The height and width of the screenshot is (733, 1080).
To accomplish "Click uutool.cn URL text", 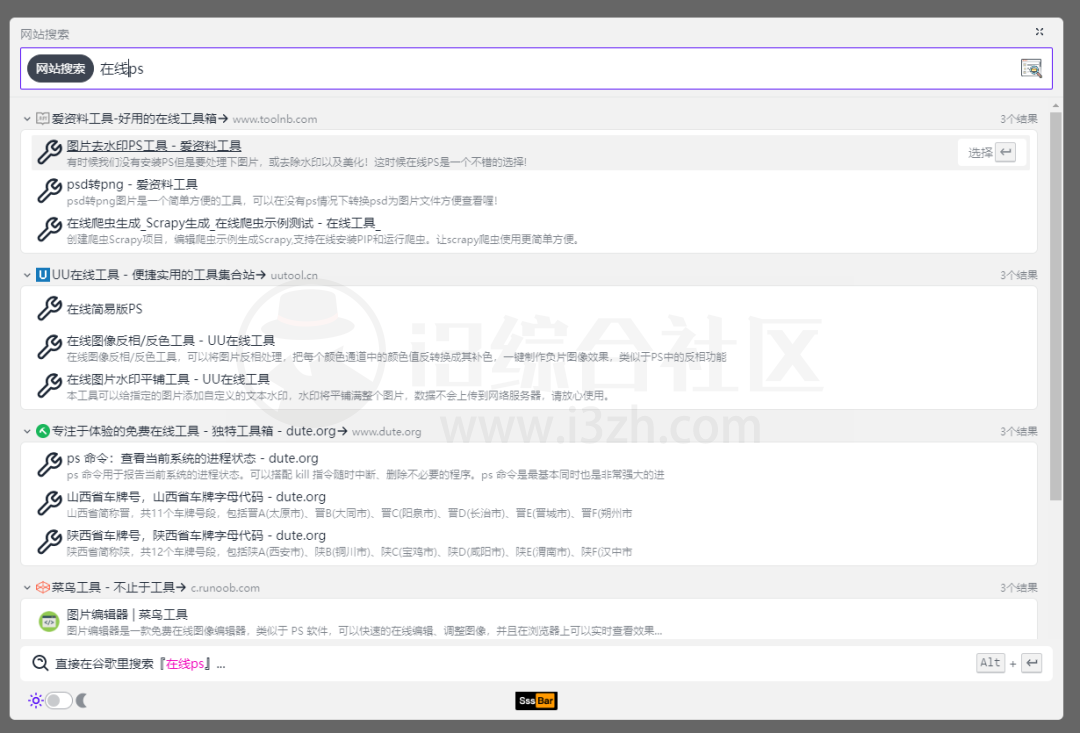I will (x=294, y=276).
